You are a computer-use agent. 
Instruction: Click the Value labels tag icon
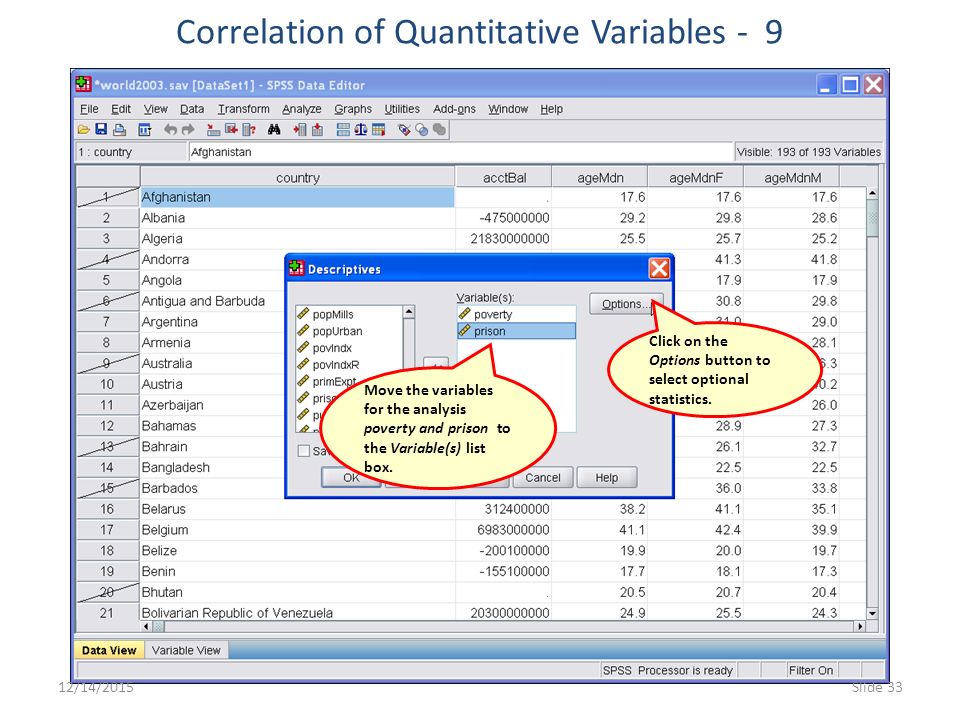(404, 130)
